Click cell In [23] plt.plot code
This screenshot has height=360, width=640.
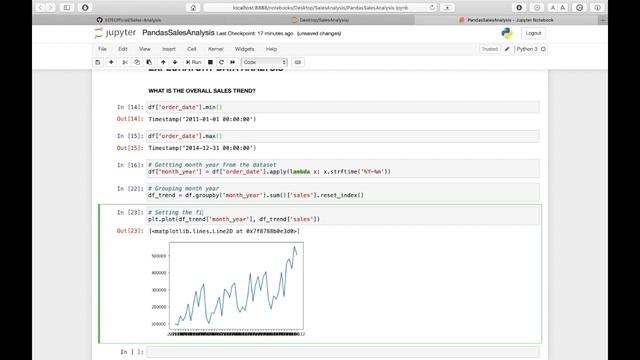pos(343,216)
